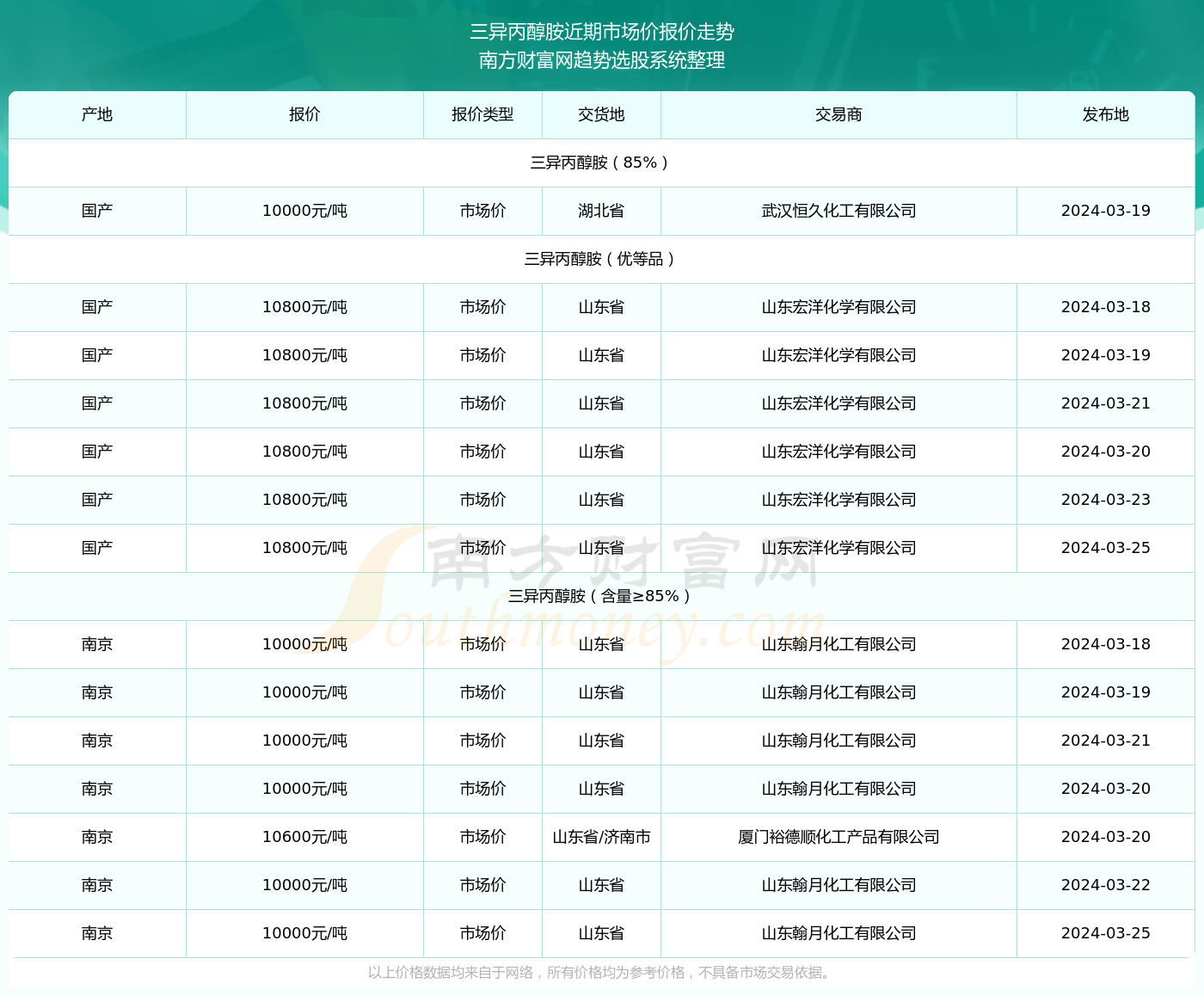The height and width of the screenshot is (996, 1204).
Task: Click the 山东省/济南市 cell
Action: 601,837
